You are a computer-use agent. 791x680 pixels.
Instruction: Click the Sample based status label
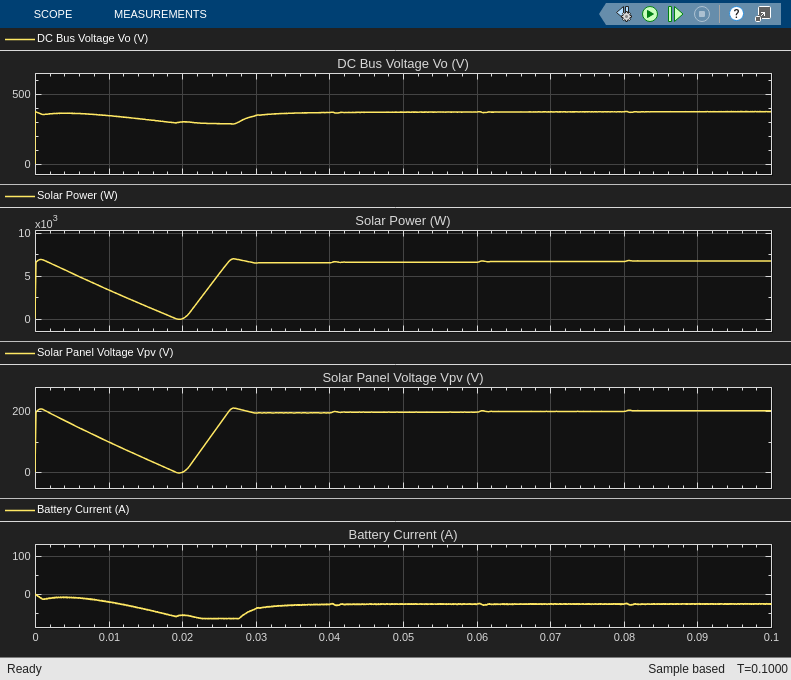[686, 669]
